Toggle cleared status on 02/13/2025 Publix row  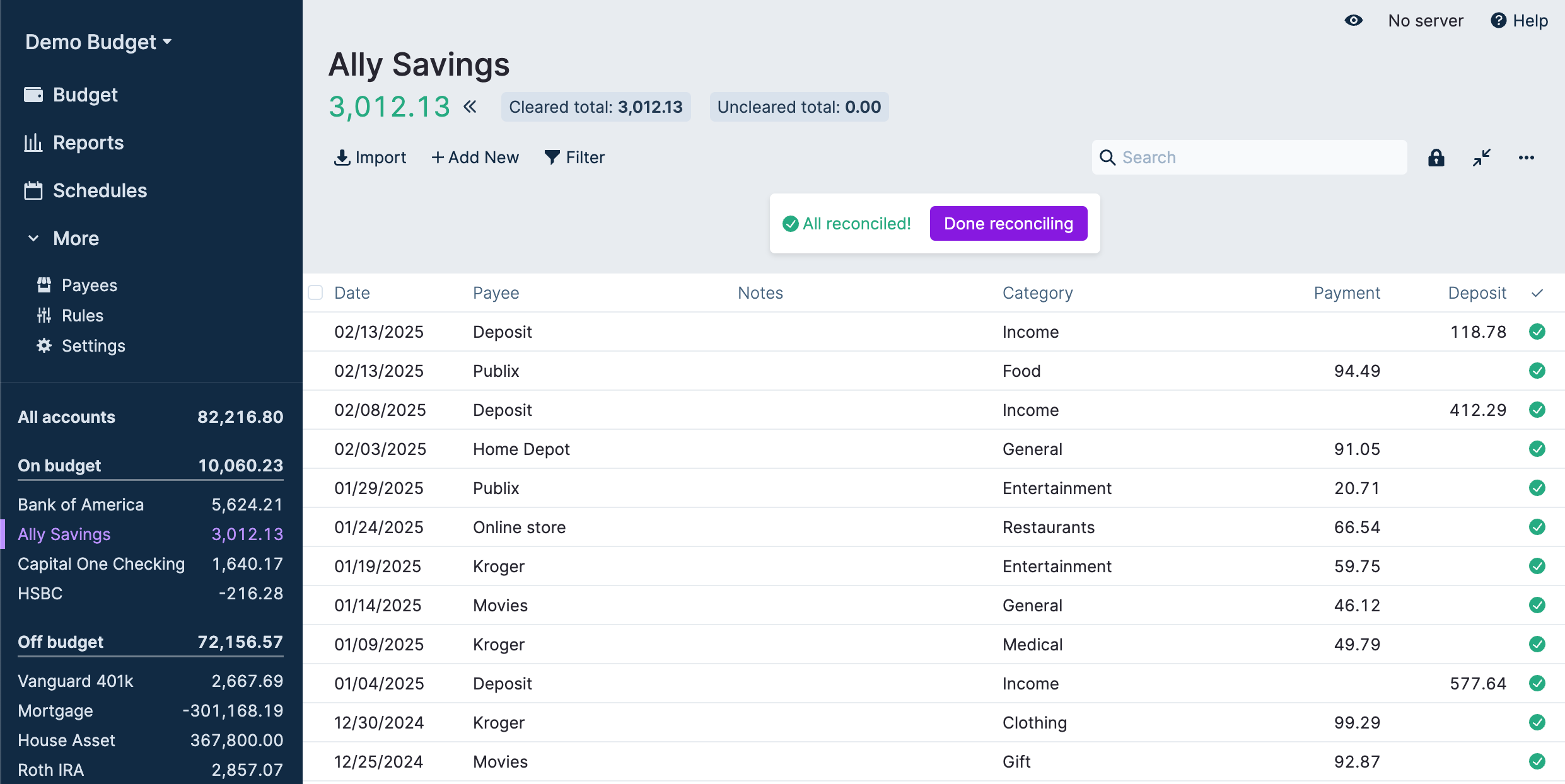coord(1537,371)
